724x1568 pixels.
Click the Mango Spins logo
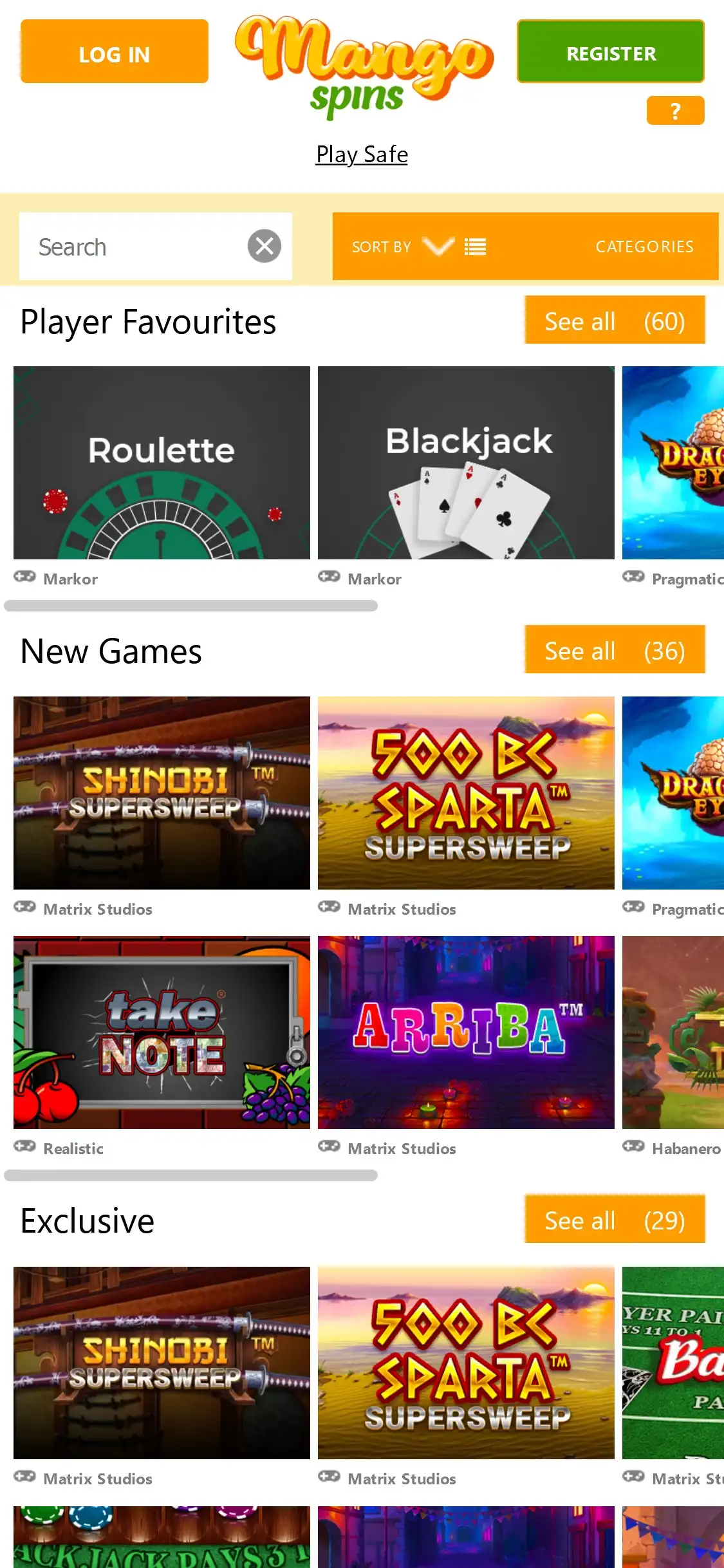pyautogui.click(x=364, y=67)
